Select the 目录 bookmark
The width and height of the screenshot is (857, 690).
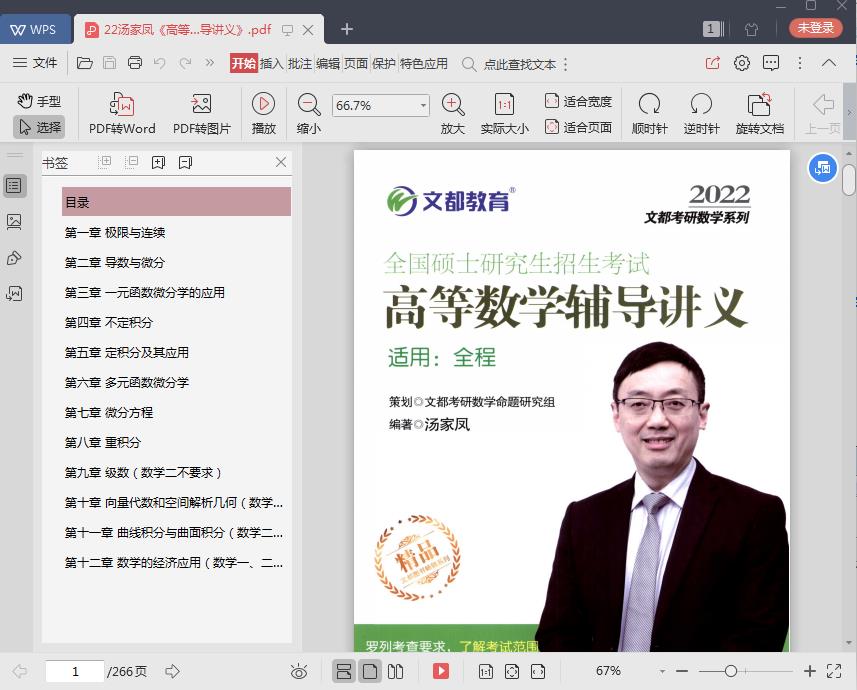176,202
